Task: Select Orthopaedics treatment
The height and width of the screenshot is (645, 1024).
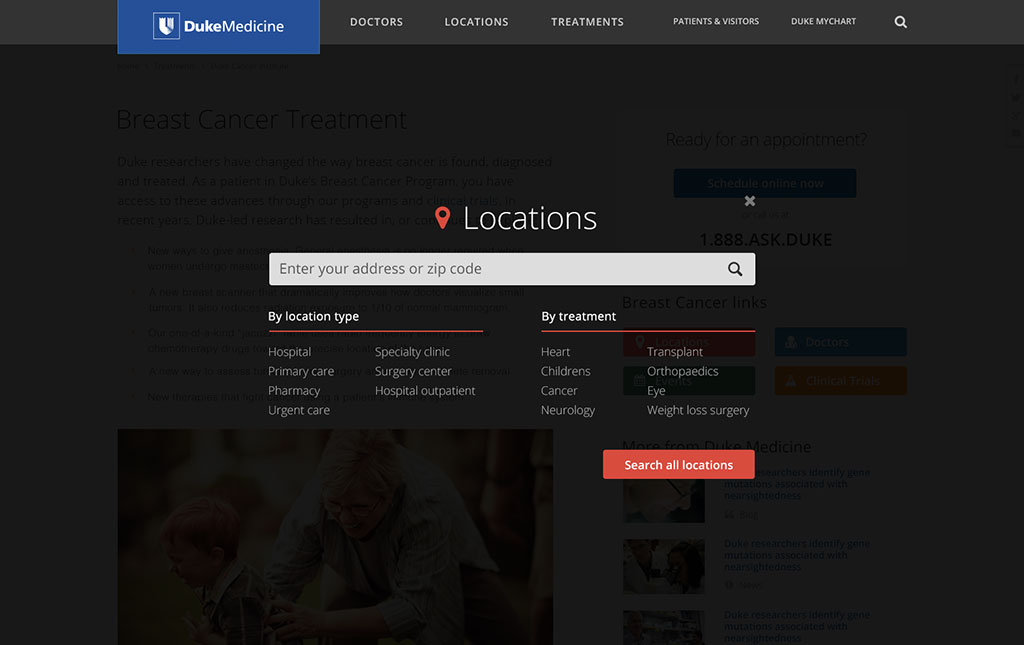Action: 682,371
